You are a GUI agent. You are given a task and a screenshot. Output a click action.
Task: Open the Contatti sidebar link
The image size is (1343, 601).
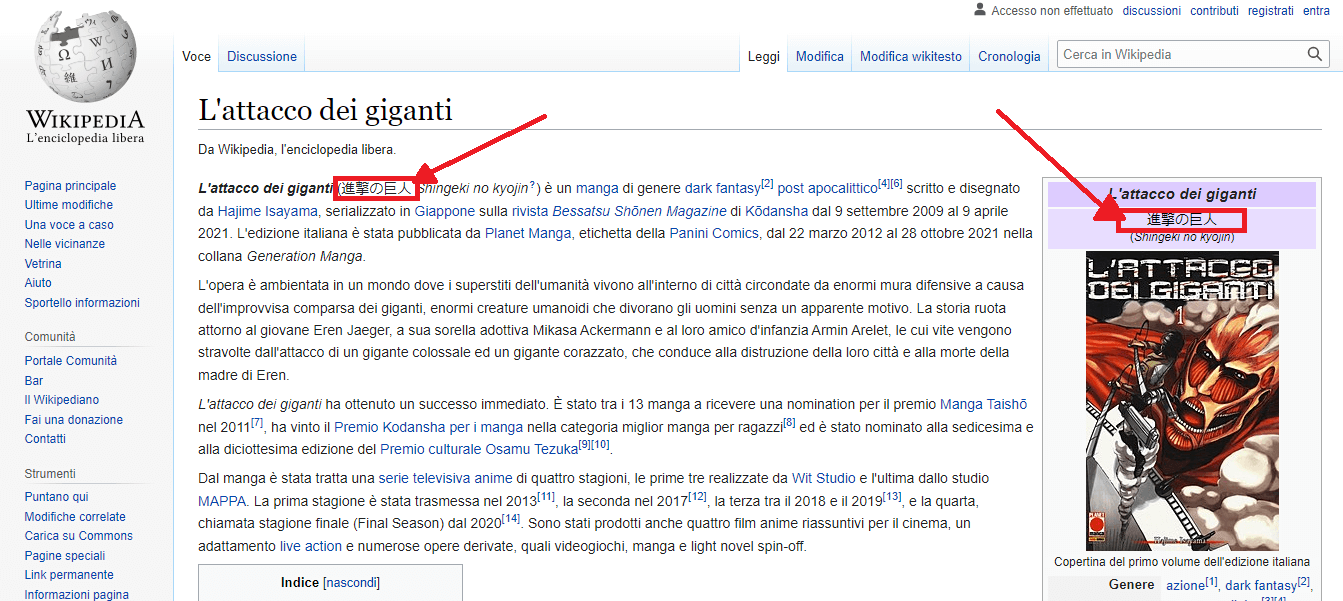(x=45, y=439)
